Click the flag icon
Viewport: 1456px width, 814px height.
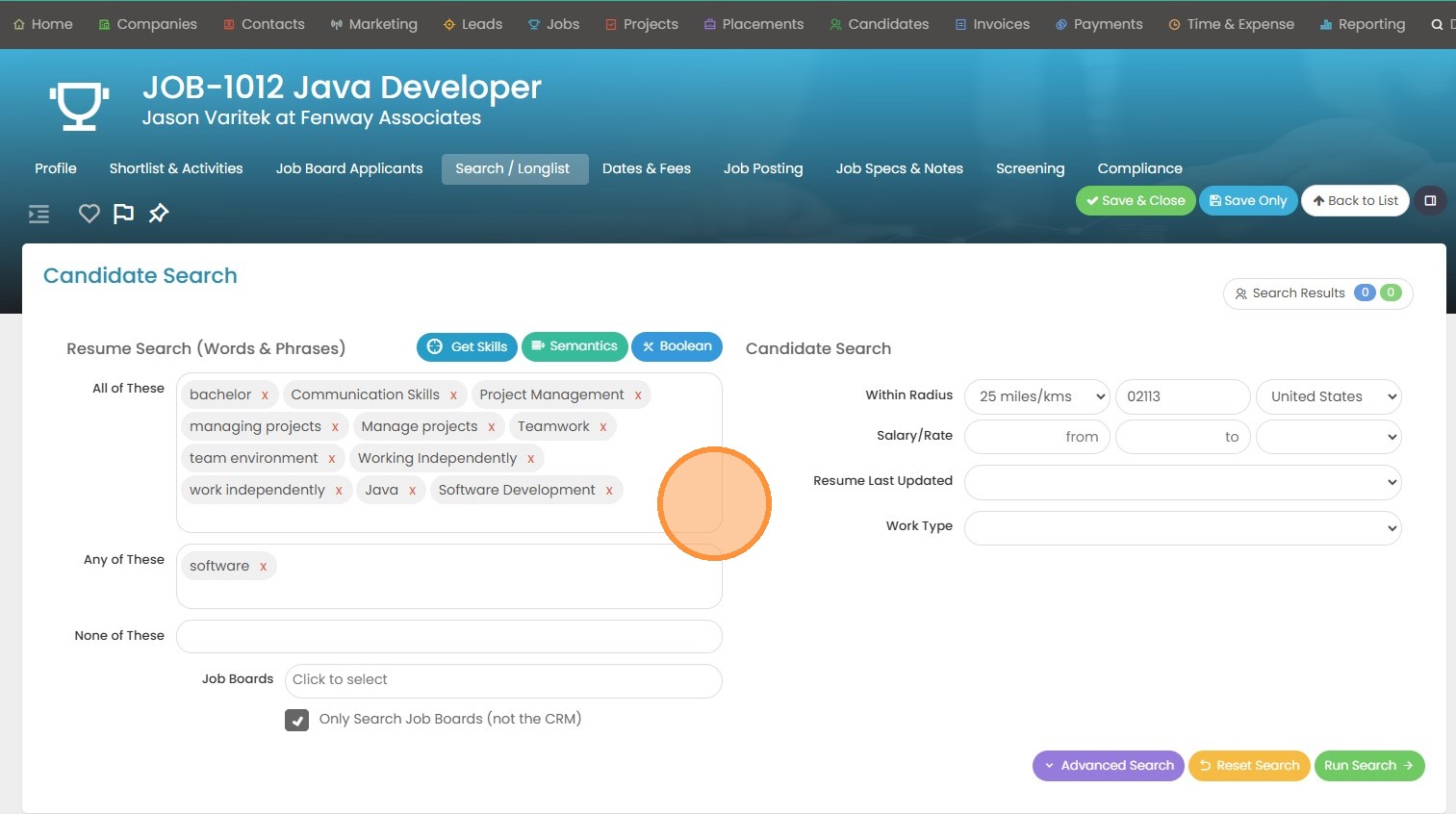(x=123, y=214)
